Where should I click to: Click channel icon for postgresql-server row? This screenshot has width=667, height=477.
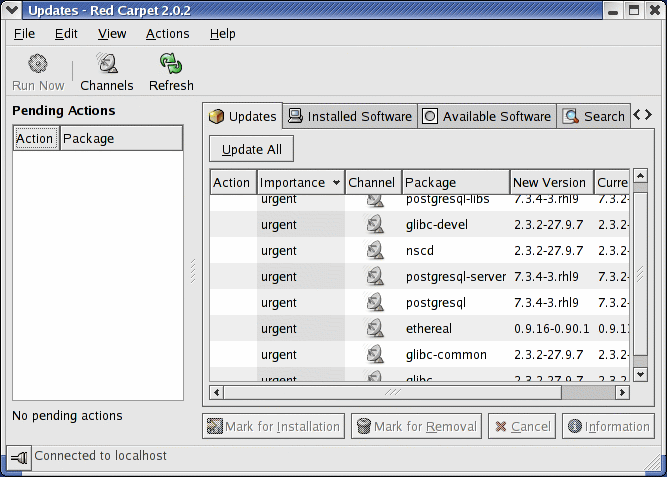375,277
